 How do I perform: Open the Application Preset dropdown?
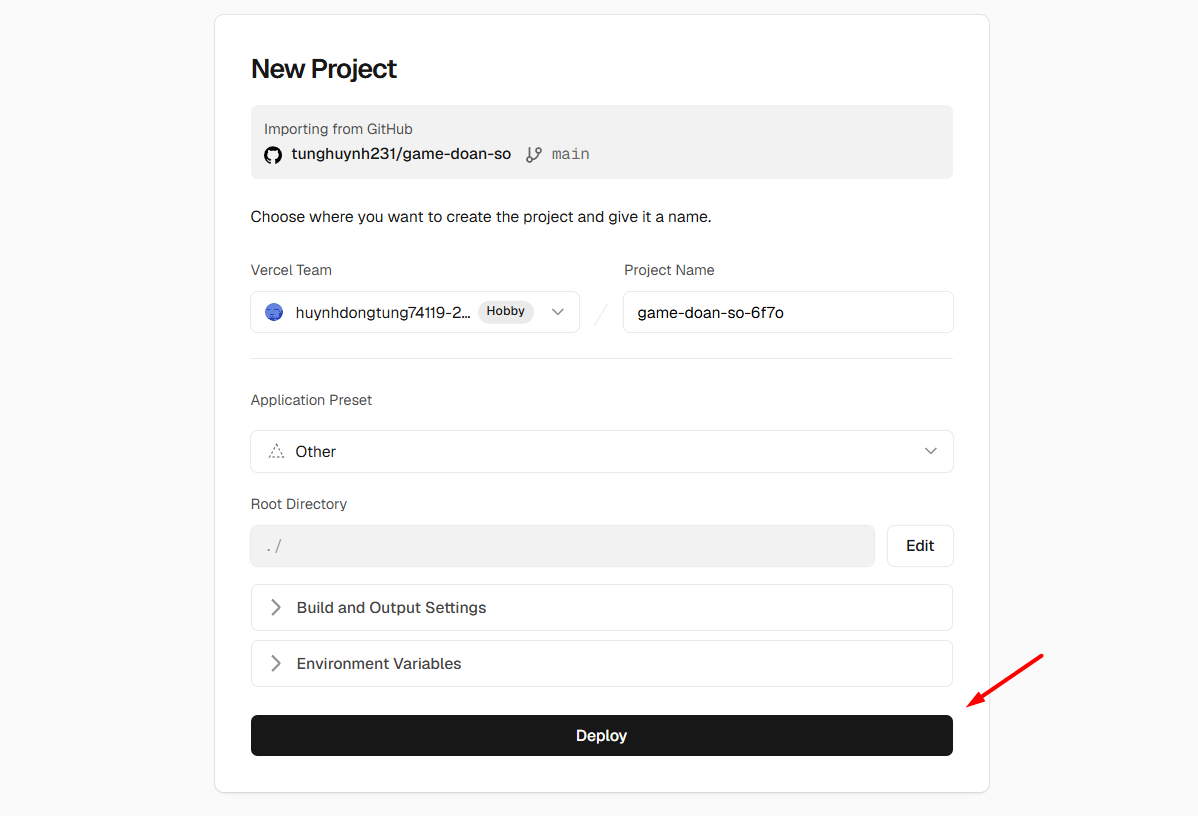click(602, 452)
